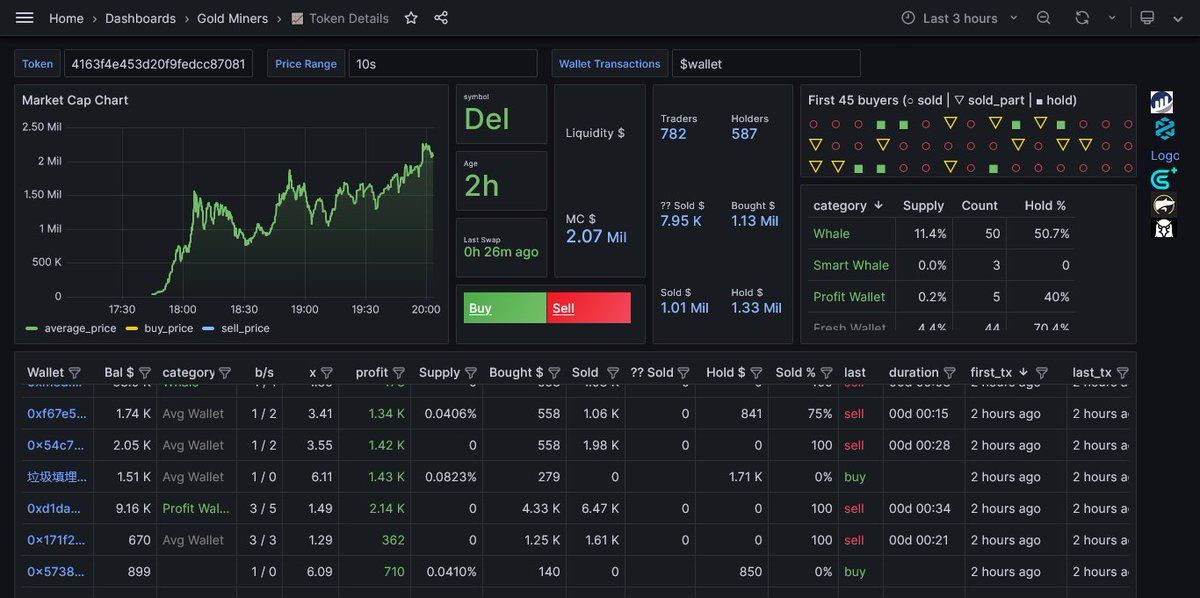The image size is (1200, 598).
Task: Click the b/s column header
Action: coord(264,372)
